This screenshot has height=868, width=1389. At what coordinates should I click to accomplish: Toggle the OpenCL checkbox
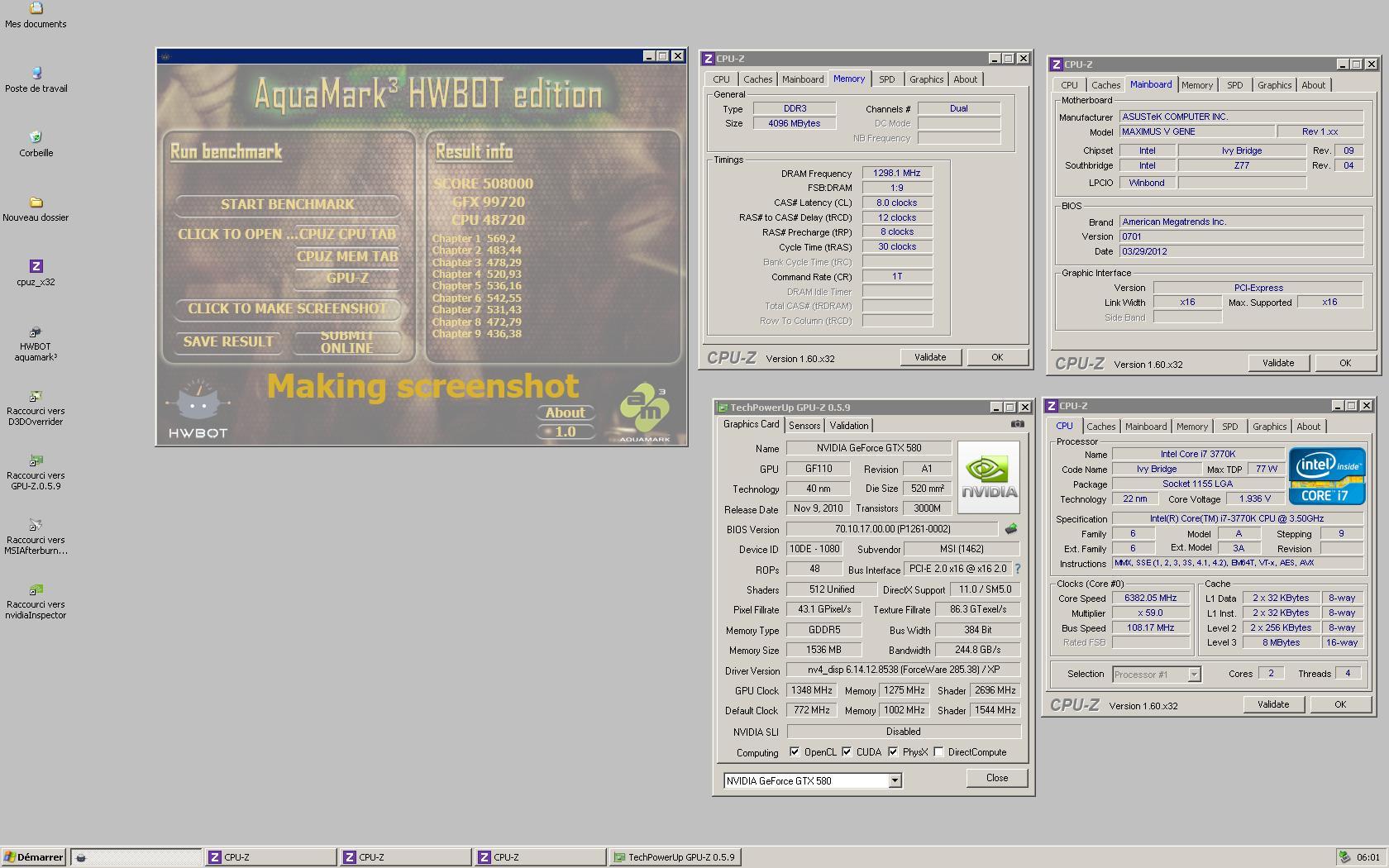point(795,752)
